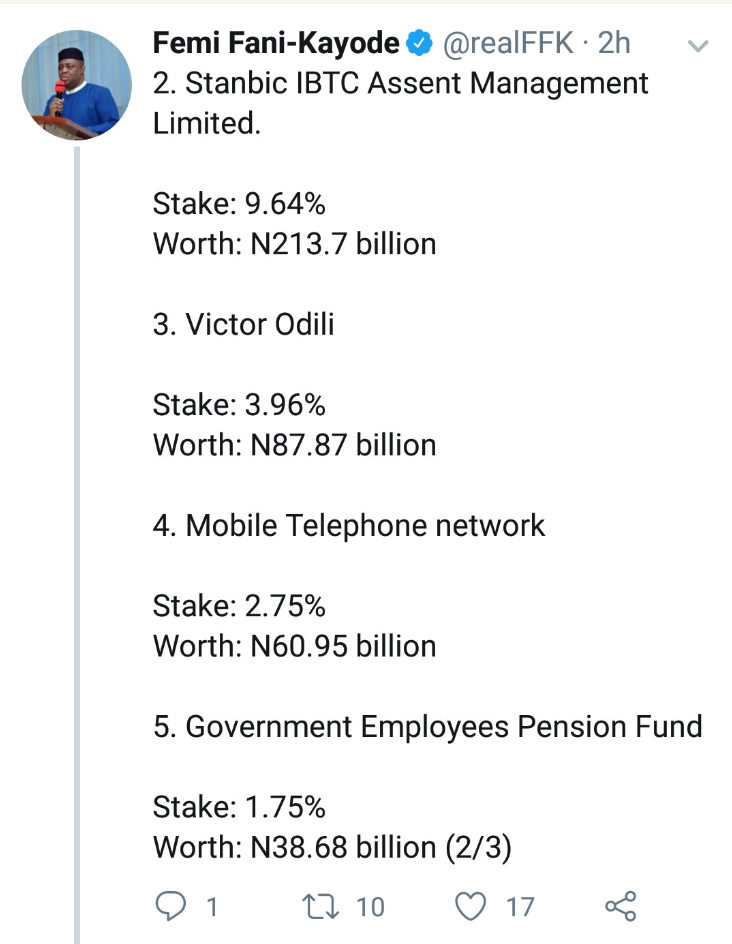Click the reply speech bubble icon

point(172,906)
